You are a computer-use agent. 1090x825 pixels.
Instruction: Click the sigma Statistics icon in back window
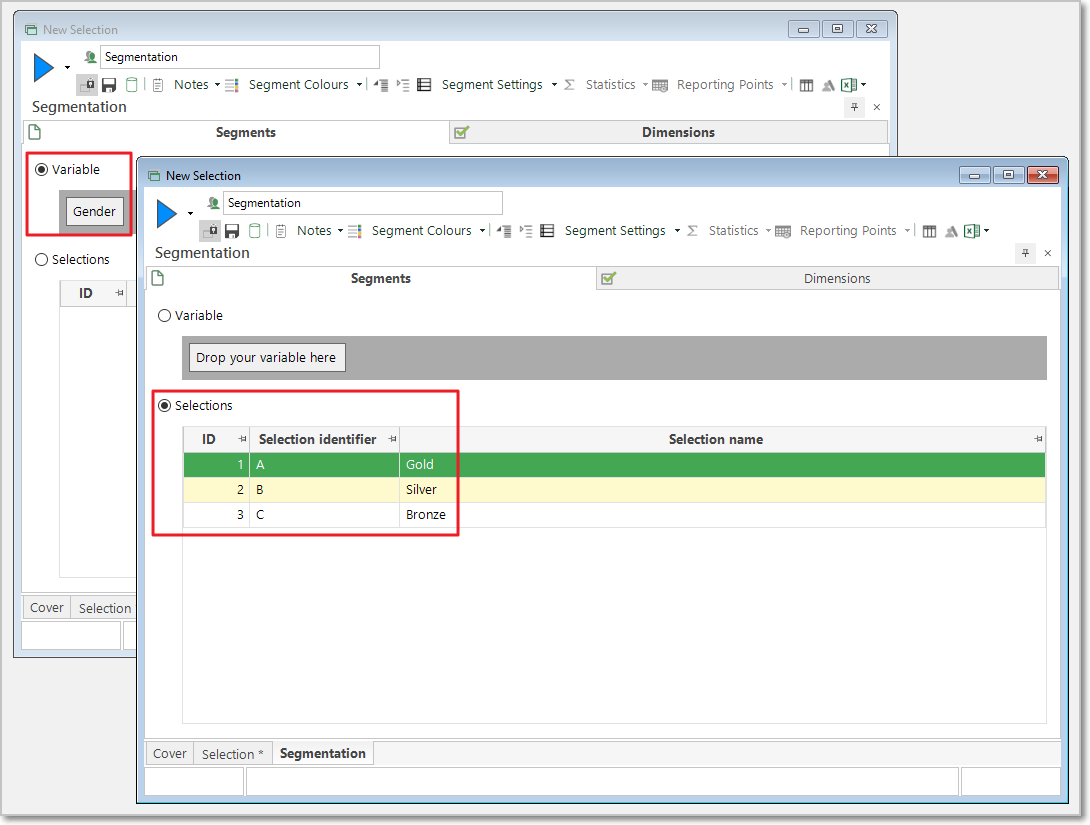569,85
